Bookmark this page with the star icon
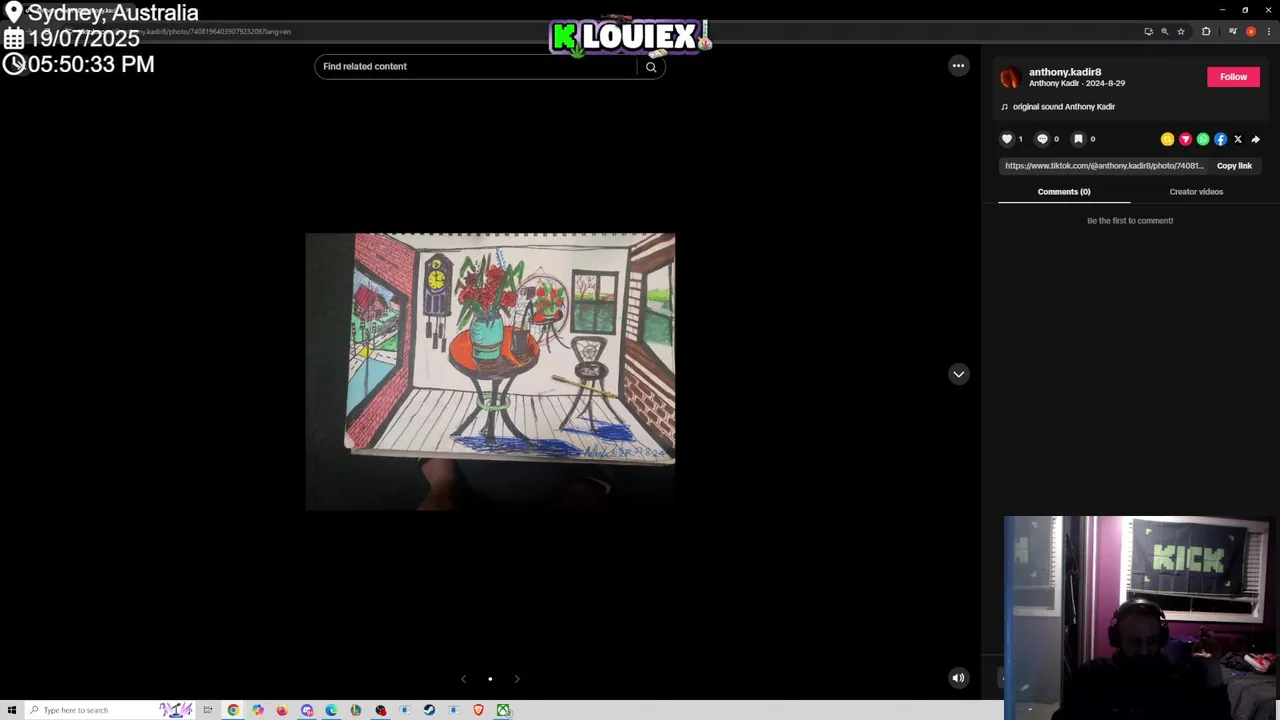The height and width of the screenshot is (720, 1280). 1181,31
